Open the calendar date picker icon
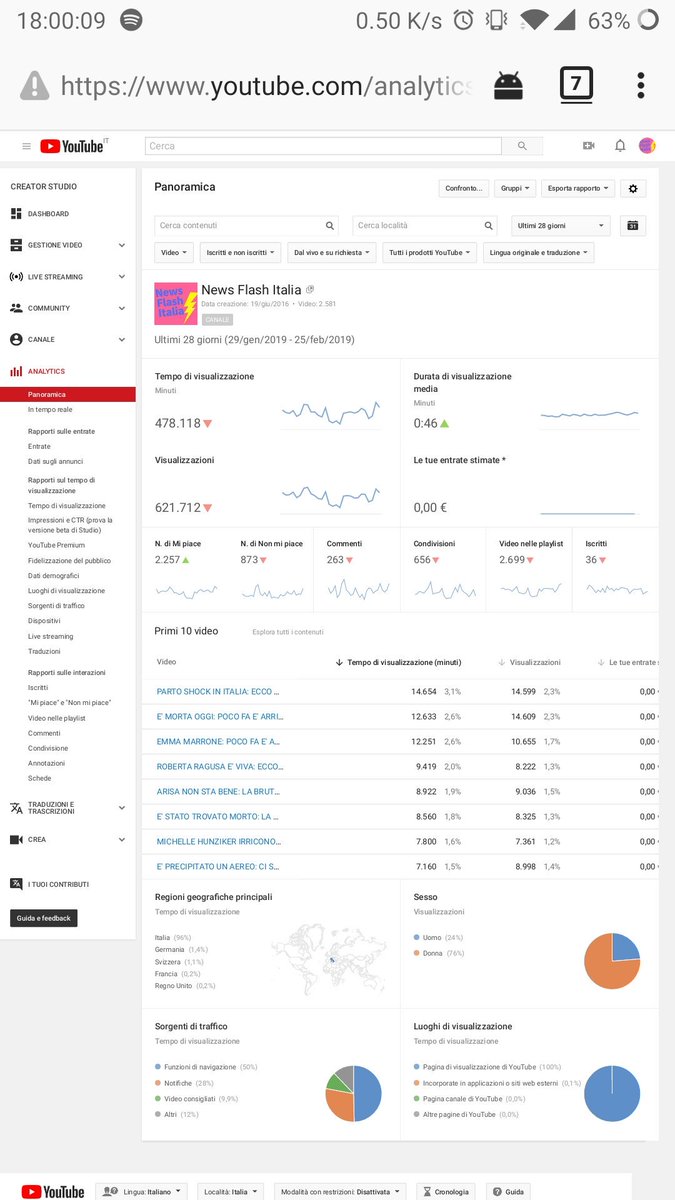The height and width of the screenshot is (1200, 675). (633, 226)
